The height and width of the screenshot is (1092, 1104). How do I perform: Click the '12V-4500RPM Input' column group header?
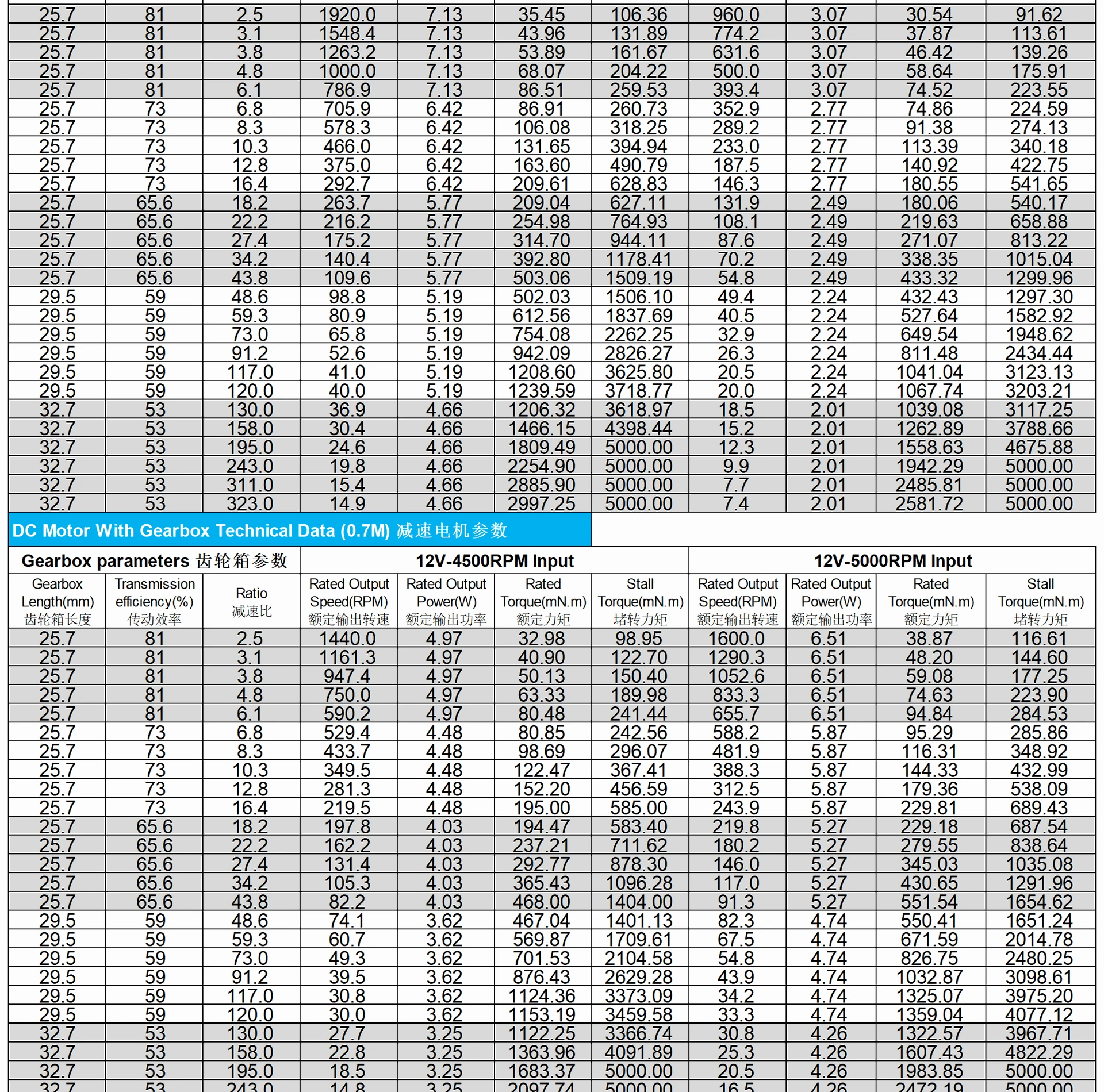494,560
